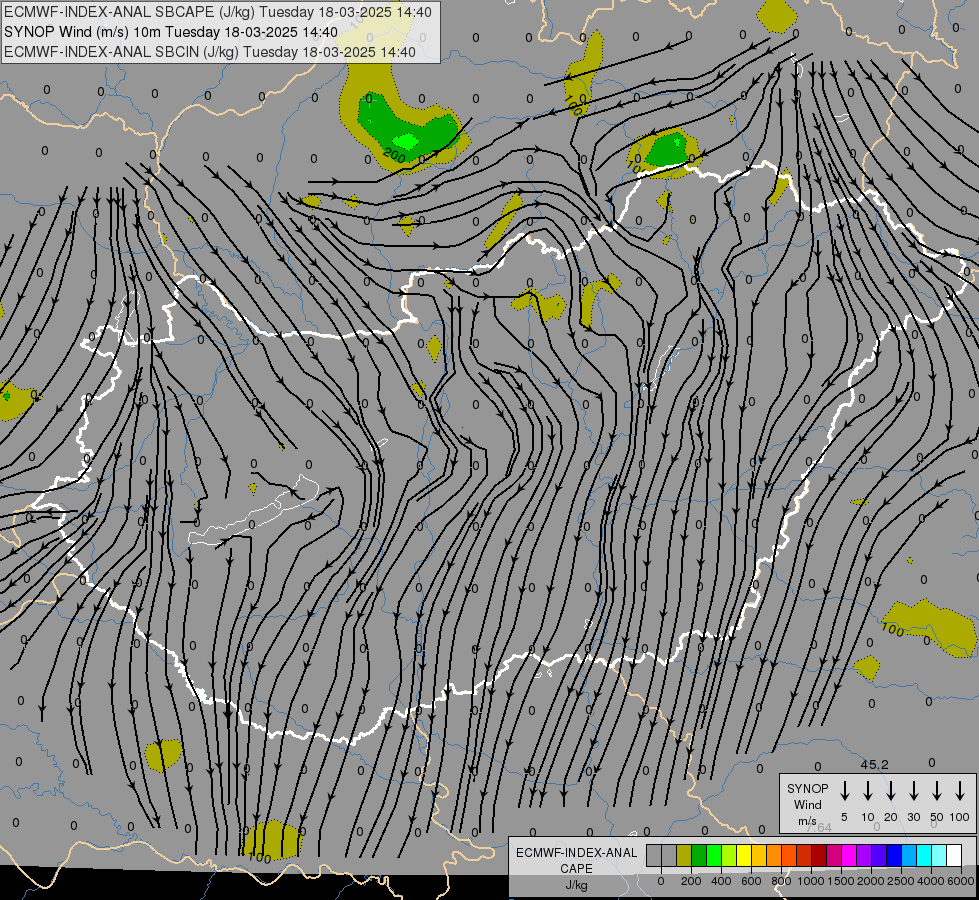Click the 'J/kg' unit in color legend
The image size is (979, 900).
pos(576,885)
